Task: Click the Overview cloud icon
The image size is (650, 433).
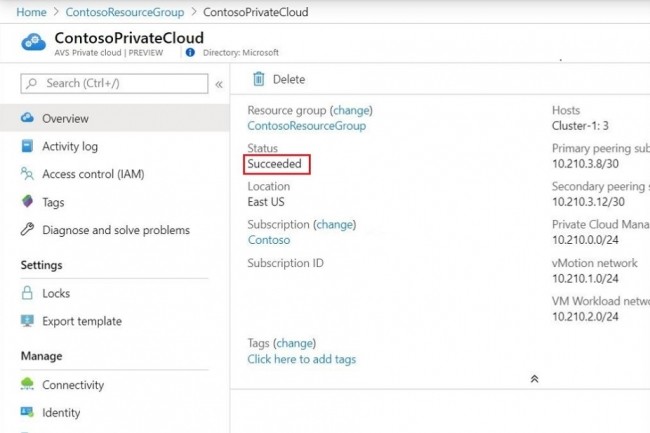Action: (x=27, y=118)
